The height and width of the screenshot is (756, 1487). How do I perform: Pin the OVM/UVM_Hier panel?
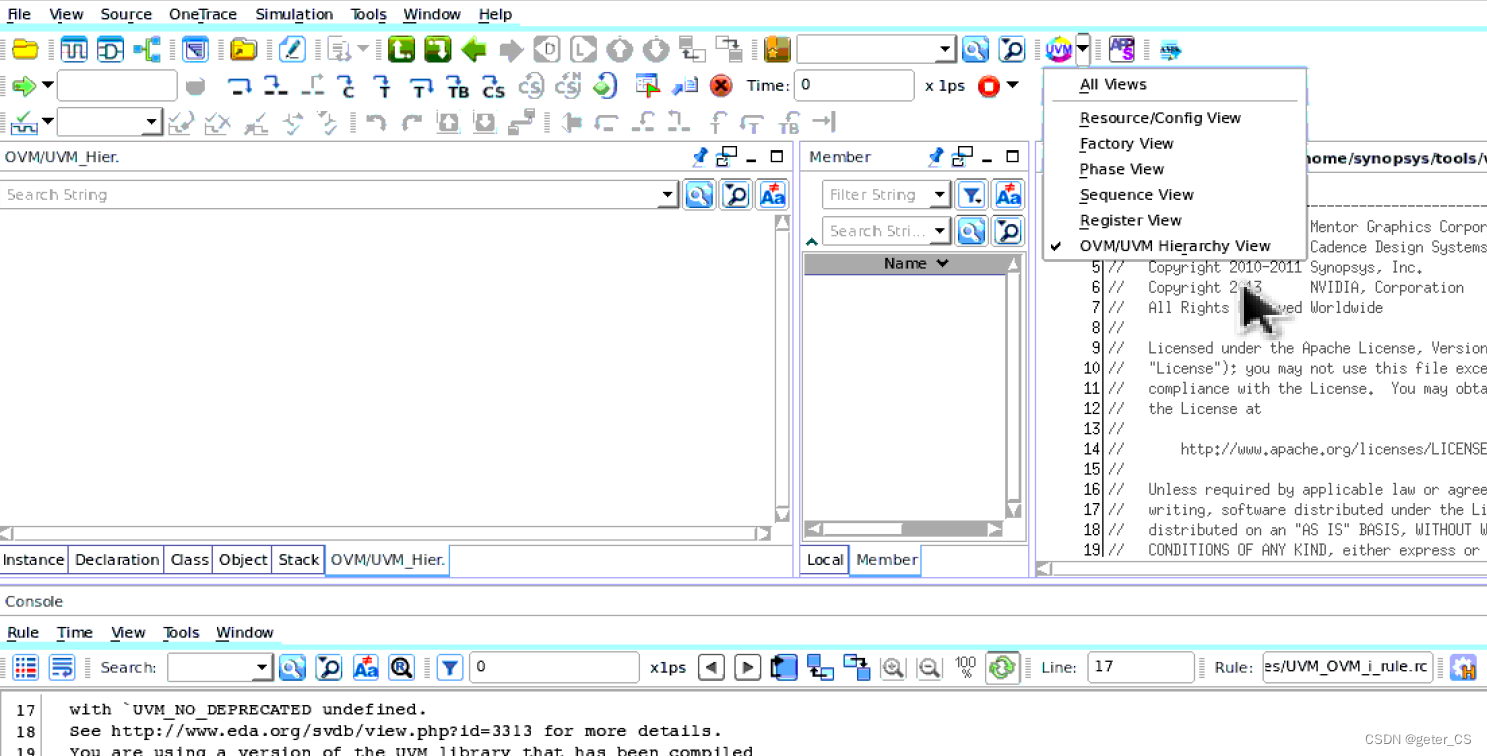(x=699, y=157)
